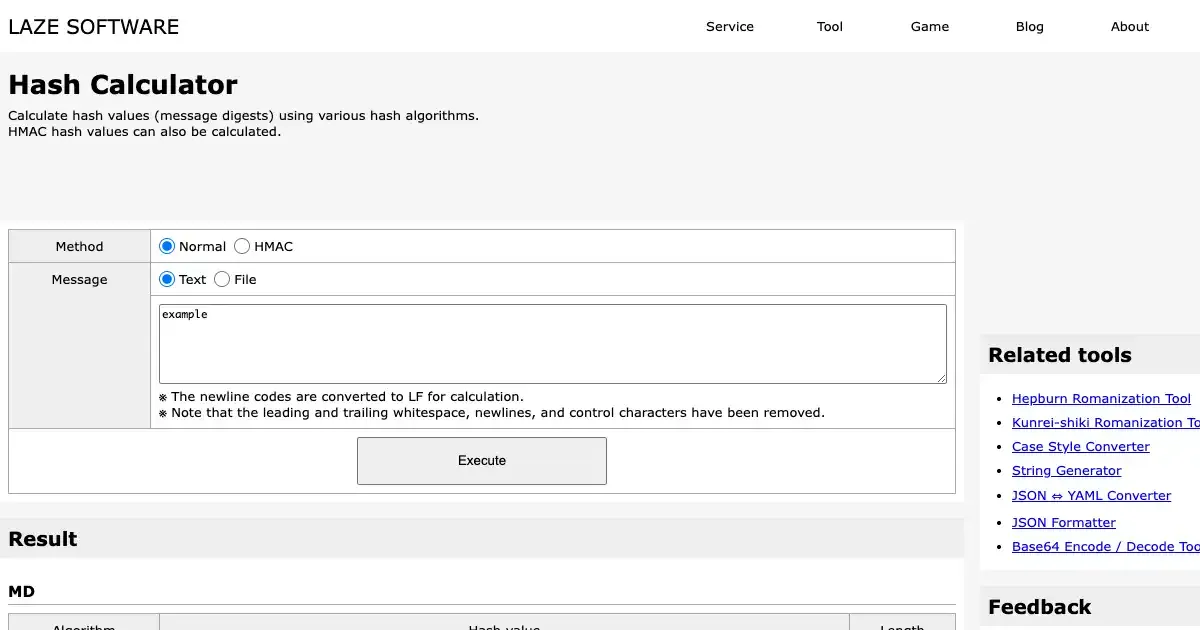Screen dimensions: 1200x630
Task: Navigate to the About page
Action: (x=1130, y=27)
